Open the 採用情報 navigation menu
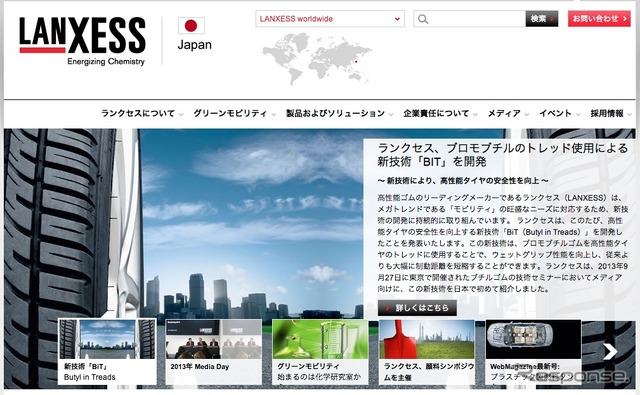The width and height of the screenshot is (640, 395). (x=611, y=113)
